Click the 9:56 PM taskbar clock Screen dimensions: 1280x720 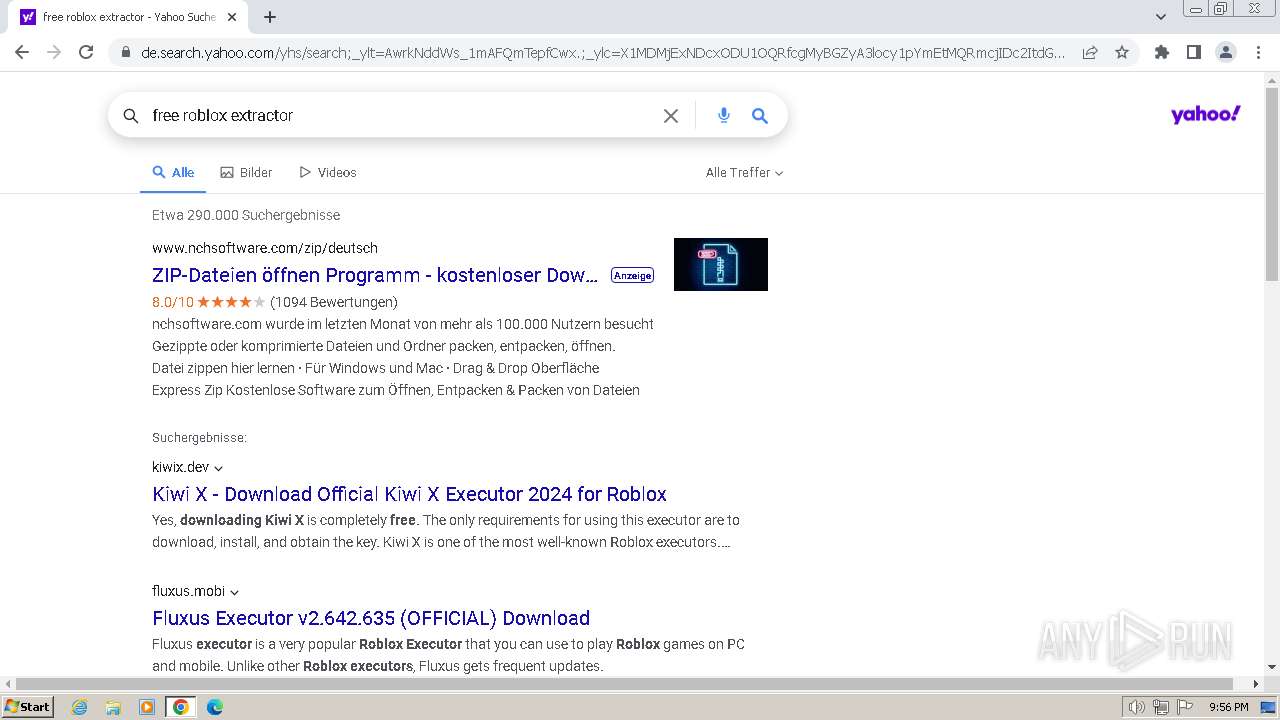click(x=1228, y=707)
